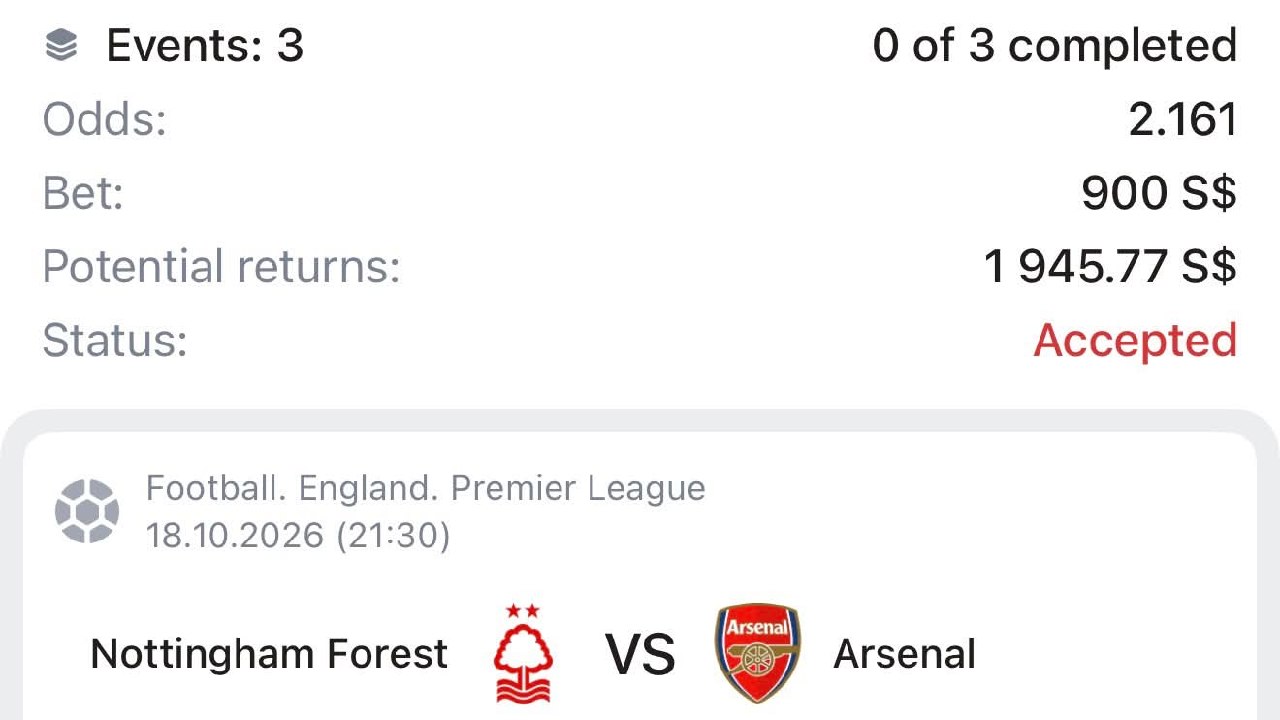Select the Nottingham Forest team name

(x=269, y=654)
